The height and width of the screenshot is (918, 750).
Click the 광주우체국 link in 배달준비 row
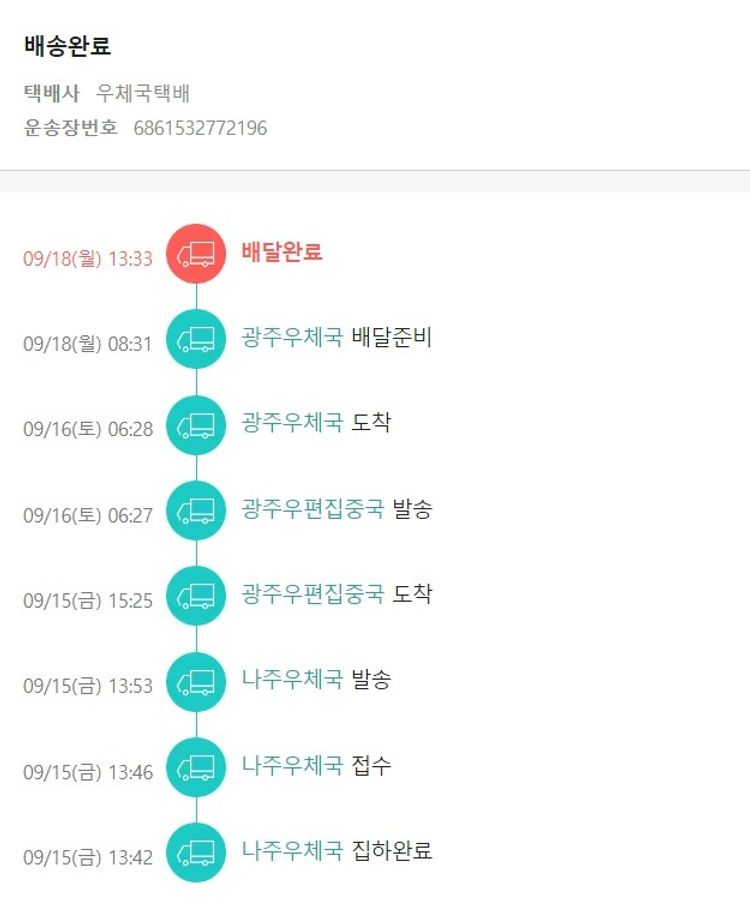pos(292,336)
